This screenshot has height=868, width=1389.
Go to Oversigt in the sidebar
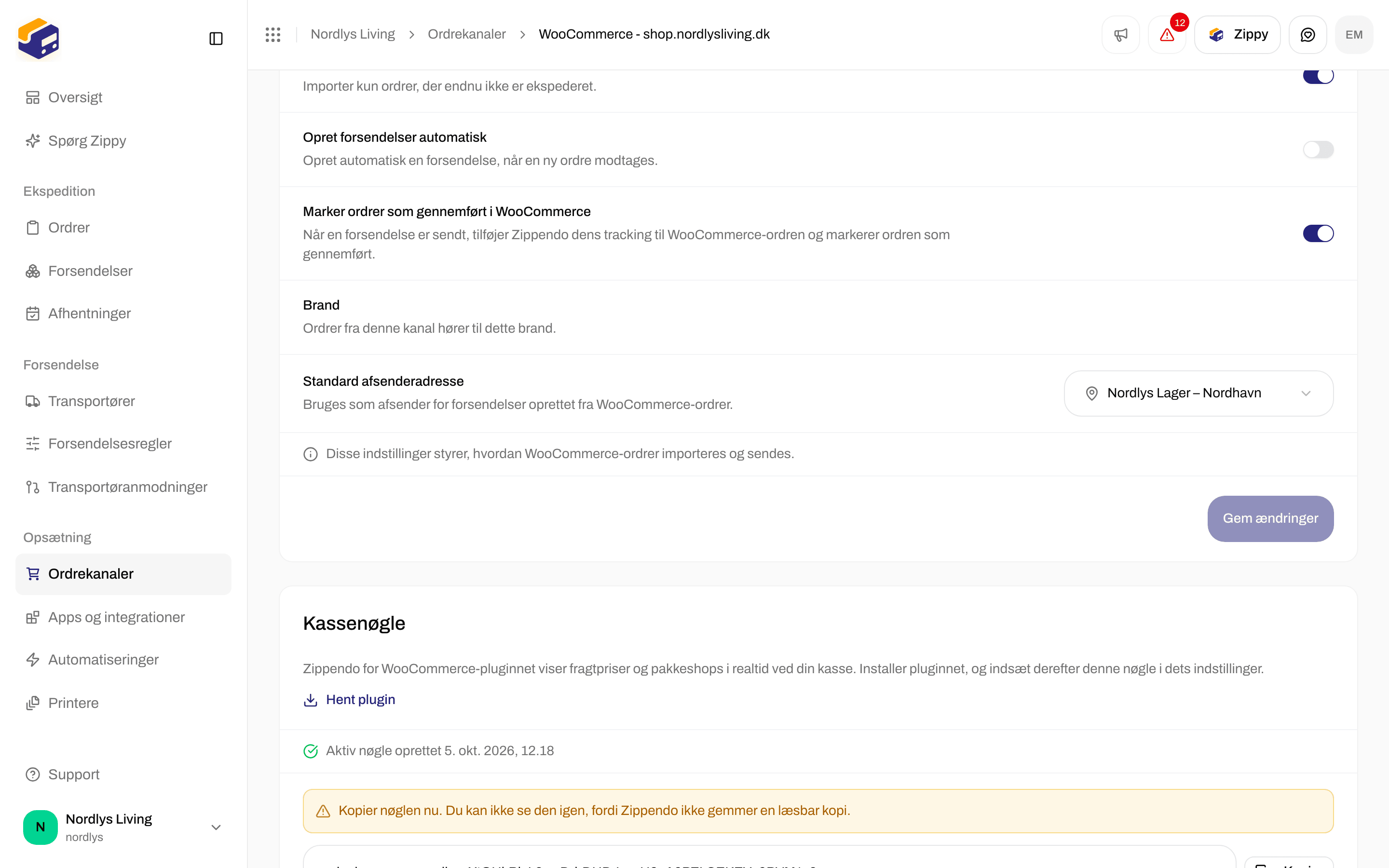tap(123, 97)
